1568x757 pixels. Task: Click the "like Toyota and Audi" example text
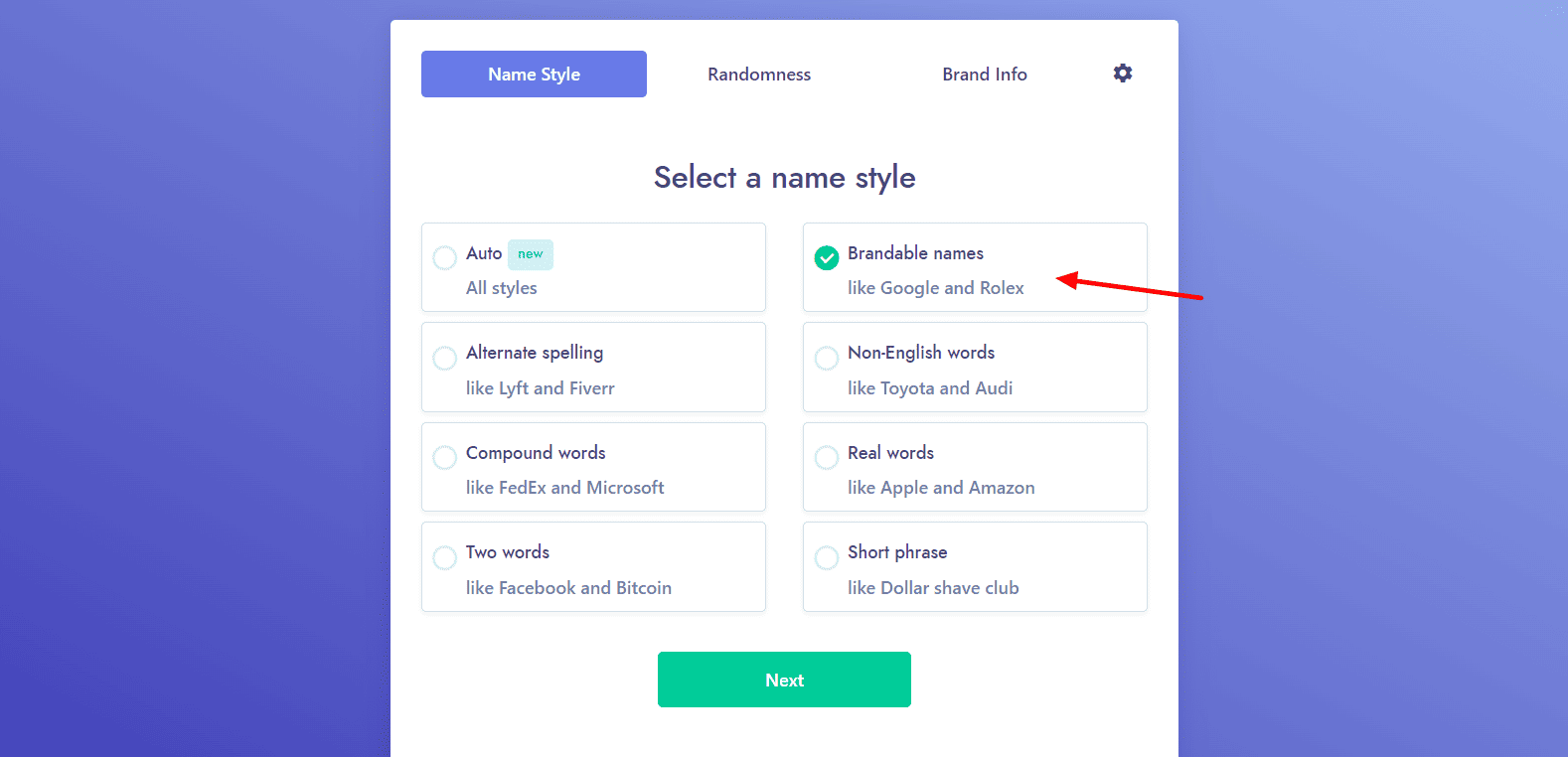[930, 388]
